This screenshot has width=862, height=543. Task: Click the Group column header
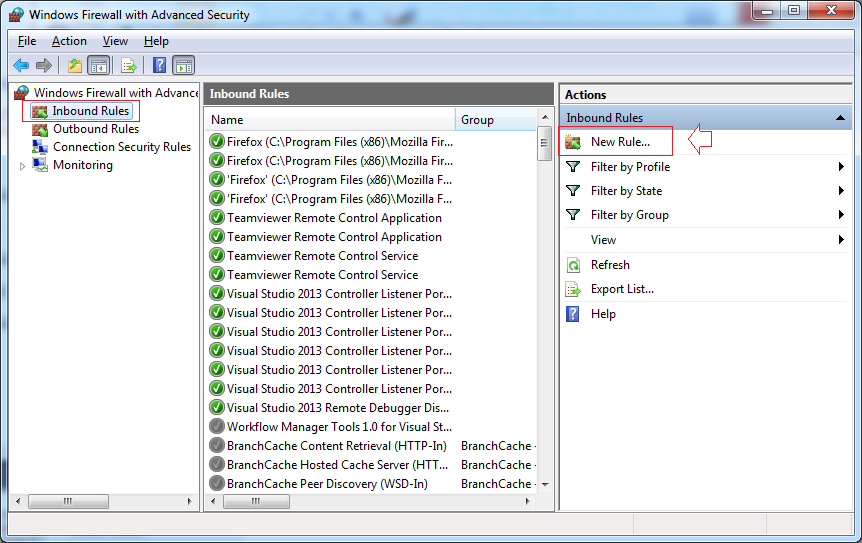pyautogui.click(x=496, y=119)
